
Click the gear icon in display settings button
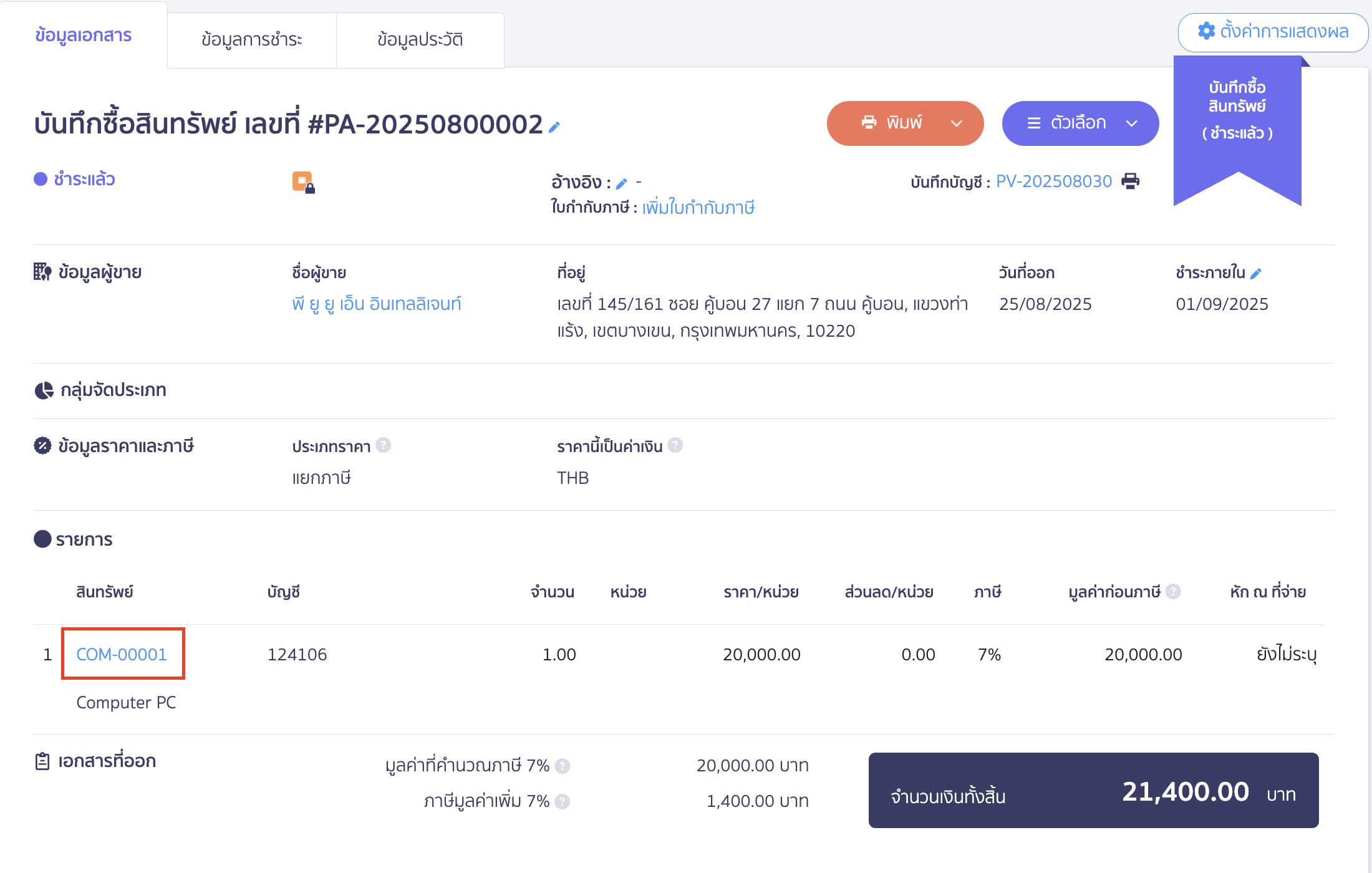pos(1207,31)
